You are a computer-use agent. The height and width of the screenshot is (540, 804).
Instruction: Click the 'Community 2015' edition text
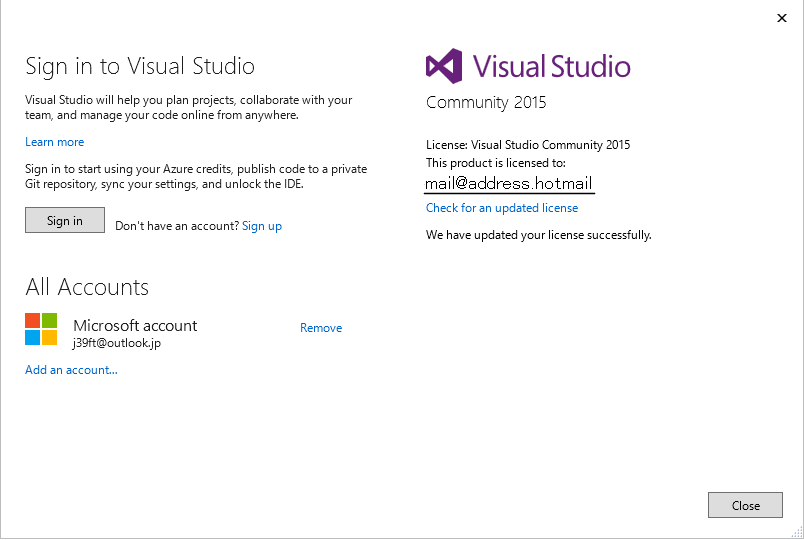[486, 102]
